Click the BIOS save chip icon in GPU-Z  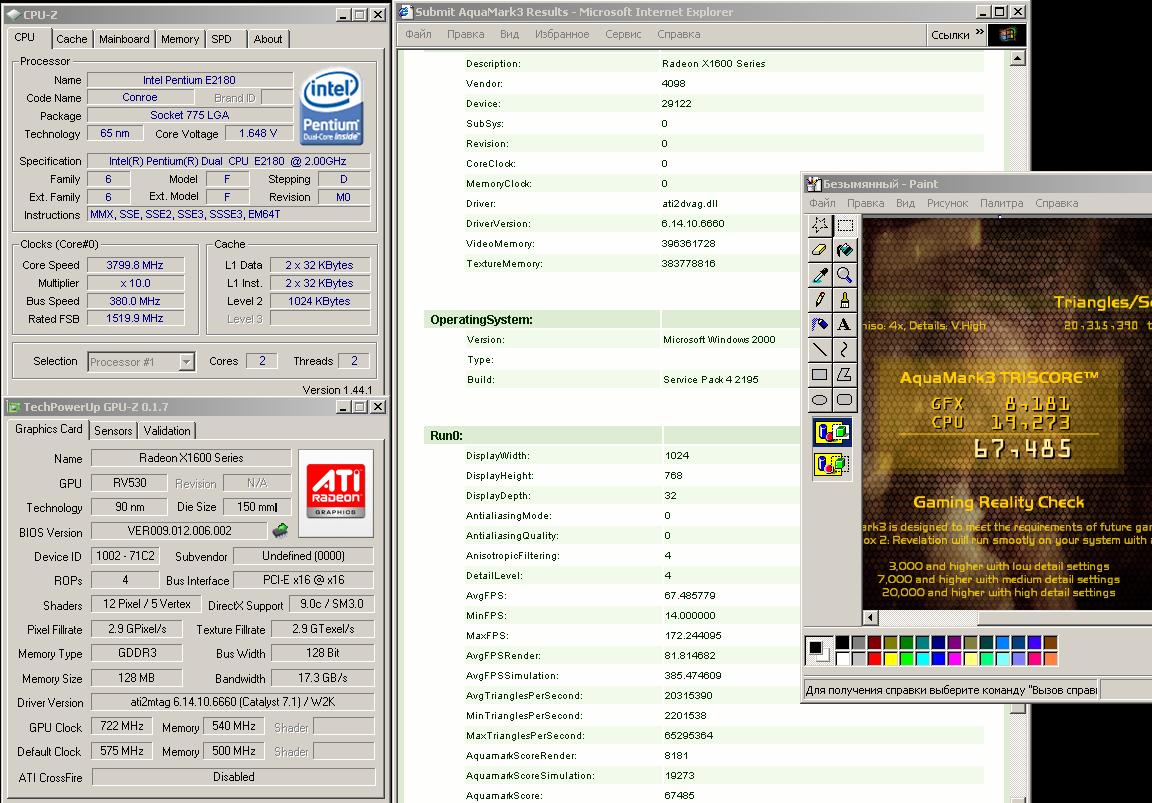[280, 530]
